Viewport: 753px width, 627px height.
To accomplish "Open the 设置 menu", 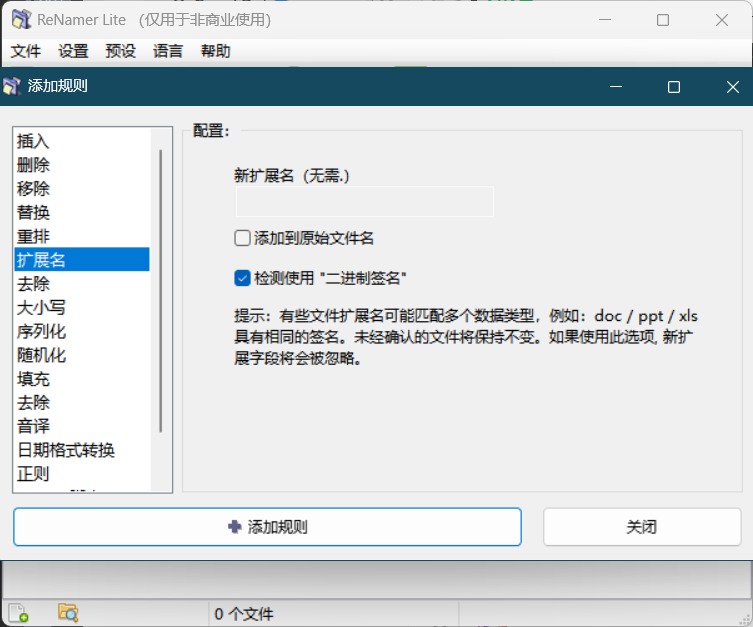I will [73, 51].
